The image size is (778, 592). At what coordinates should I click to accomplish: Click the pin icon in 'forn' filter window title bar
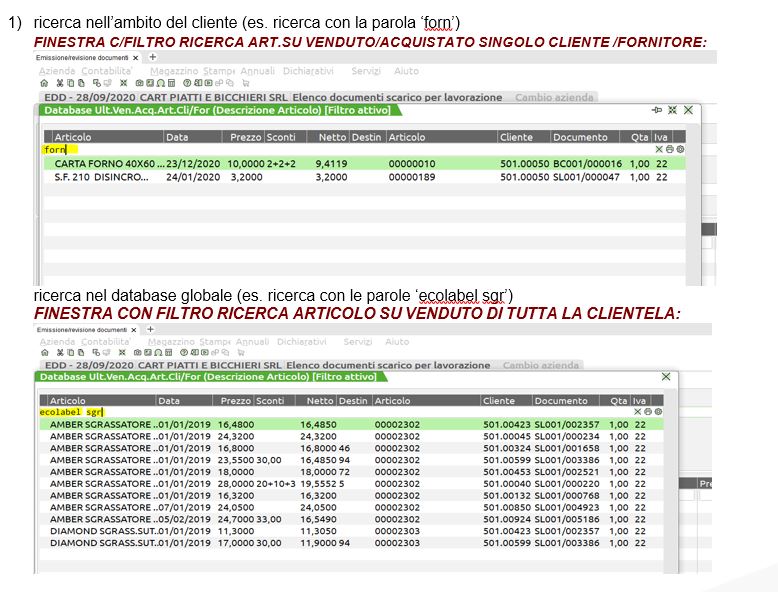(657, 110)
